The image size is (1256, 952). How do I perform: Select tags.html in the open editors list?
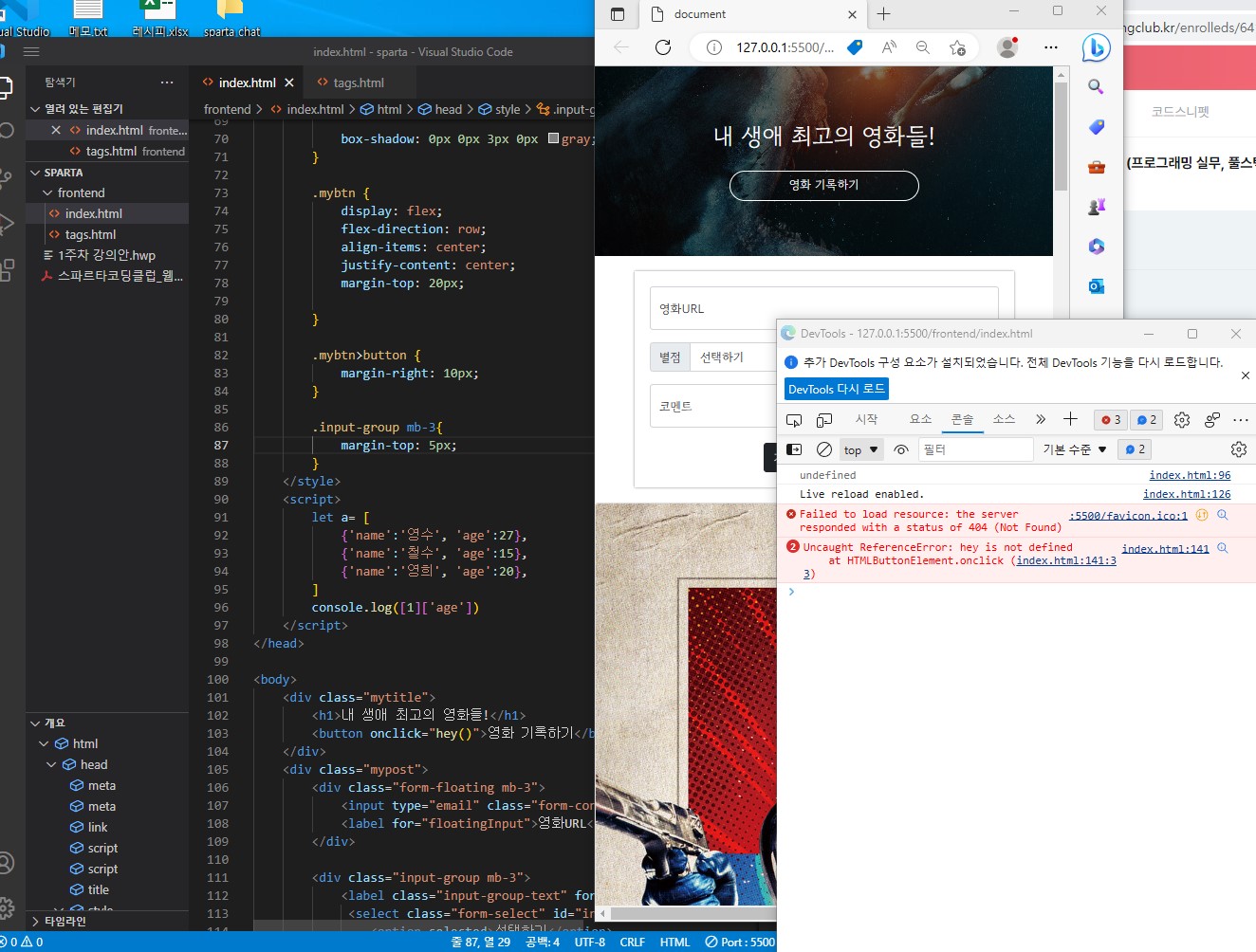111,151
